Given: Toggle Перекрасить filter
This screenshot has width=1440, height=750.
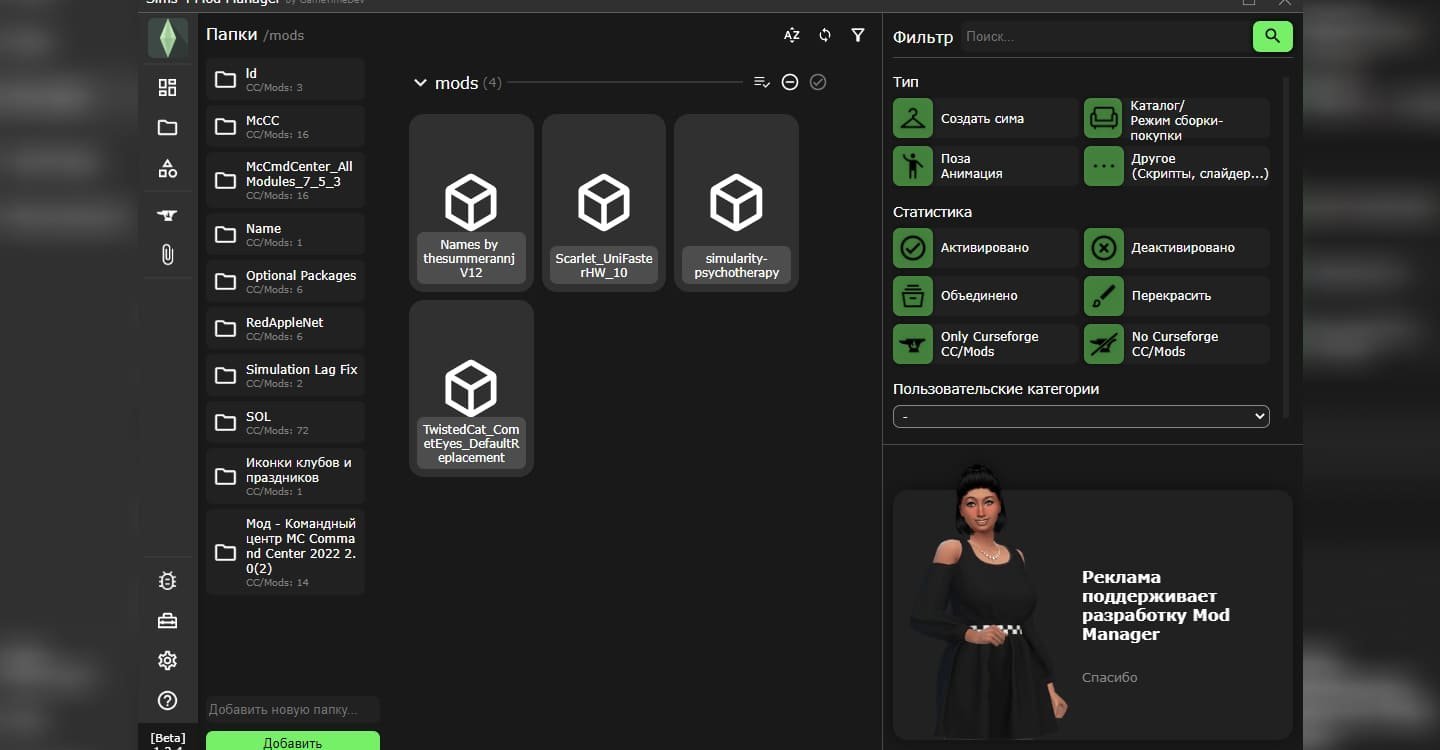Looking at the screenshot, I should [x=1177, y=296].
